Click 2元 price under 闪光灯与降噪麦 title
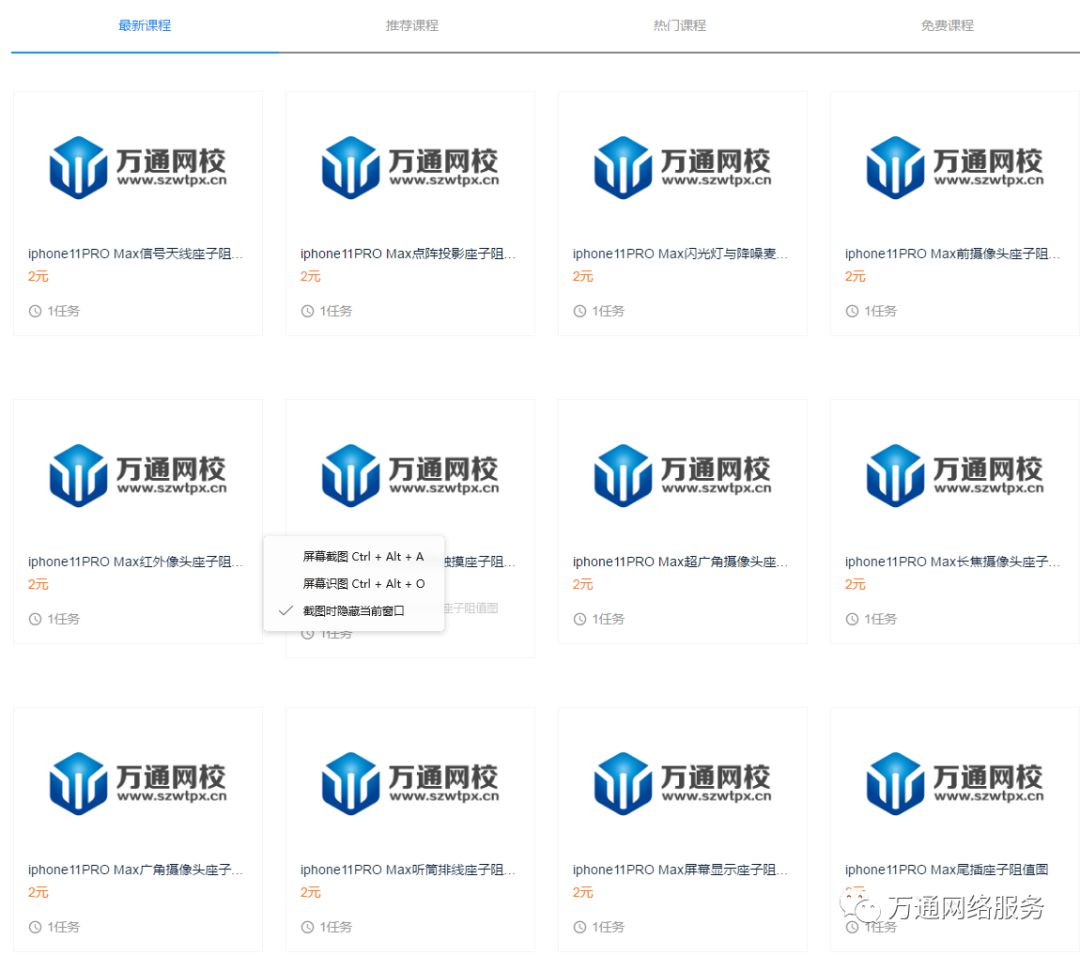The width and height of the screenshot is (1080, 955). tap(583, 276)
